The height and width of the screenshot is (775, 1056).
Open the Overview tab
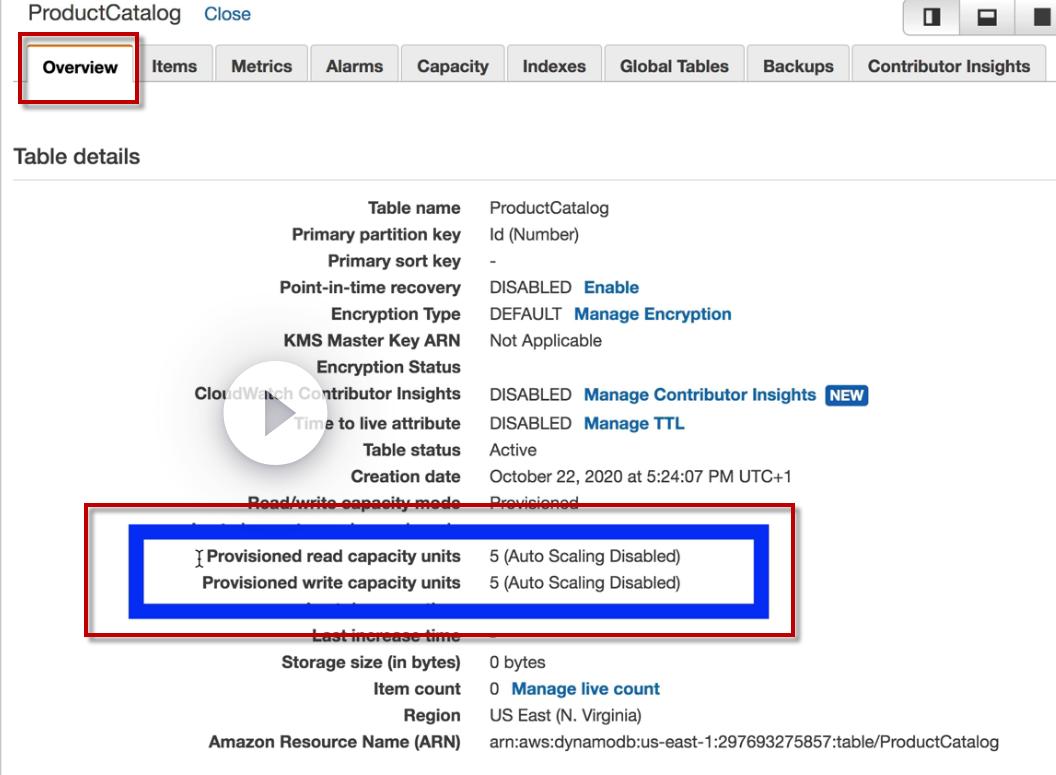point(80,67)
